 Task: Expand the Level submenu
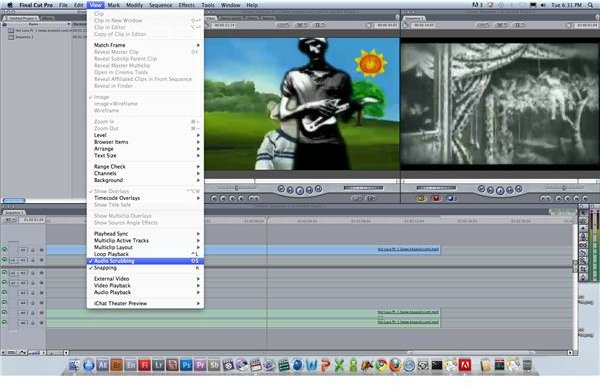145,135
